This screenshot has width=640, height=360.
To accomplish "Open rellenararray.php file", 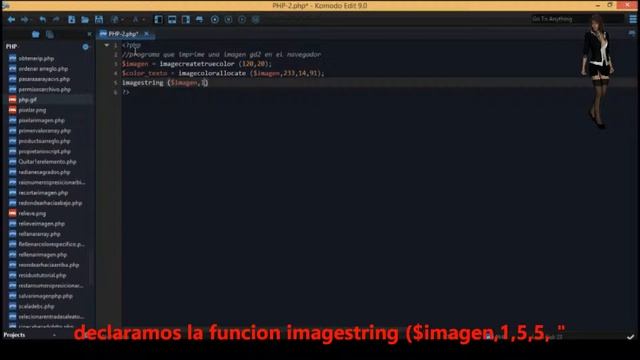I will click(x=39, y=234).
